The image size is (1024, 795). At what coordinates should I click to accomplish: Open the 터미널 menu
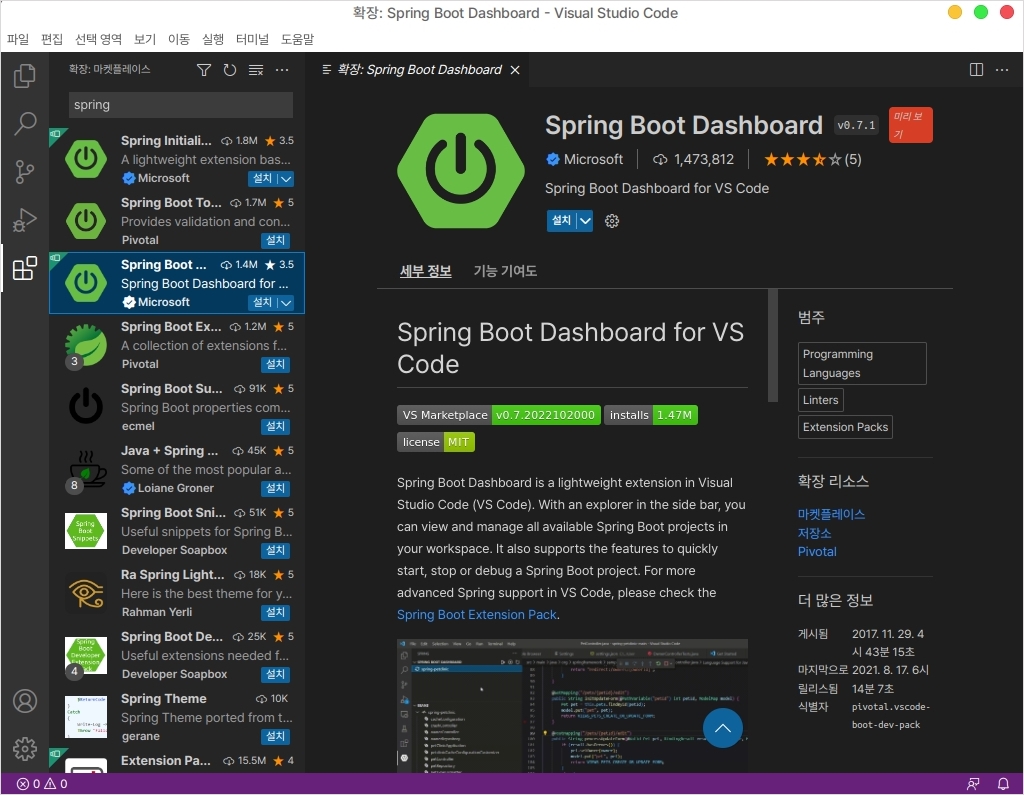252,39
